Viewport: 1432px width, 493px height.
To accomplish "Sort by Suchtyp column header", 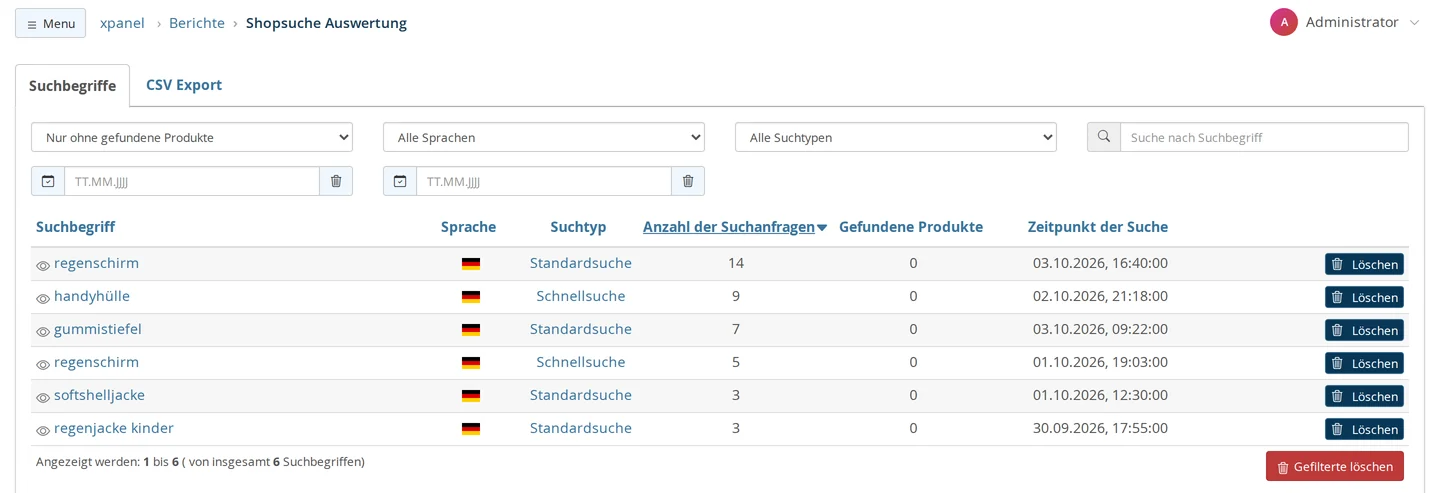I will click(x=578, y=227).
